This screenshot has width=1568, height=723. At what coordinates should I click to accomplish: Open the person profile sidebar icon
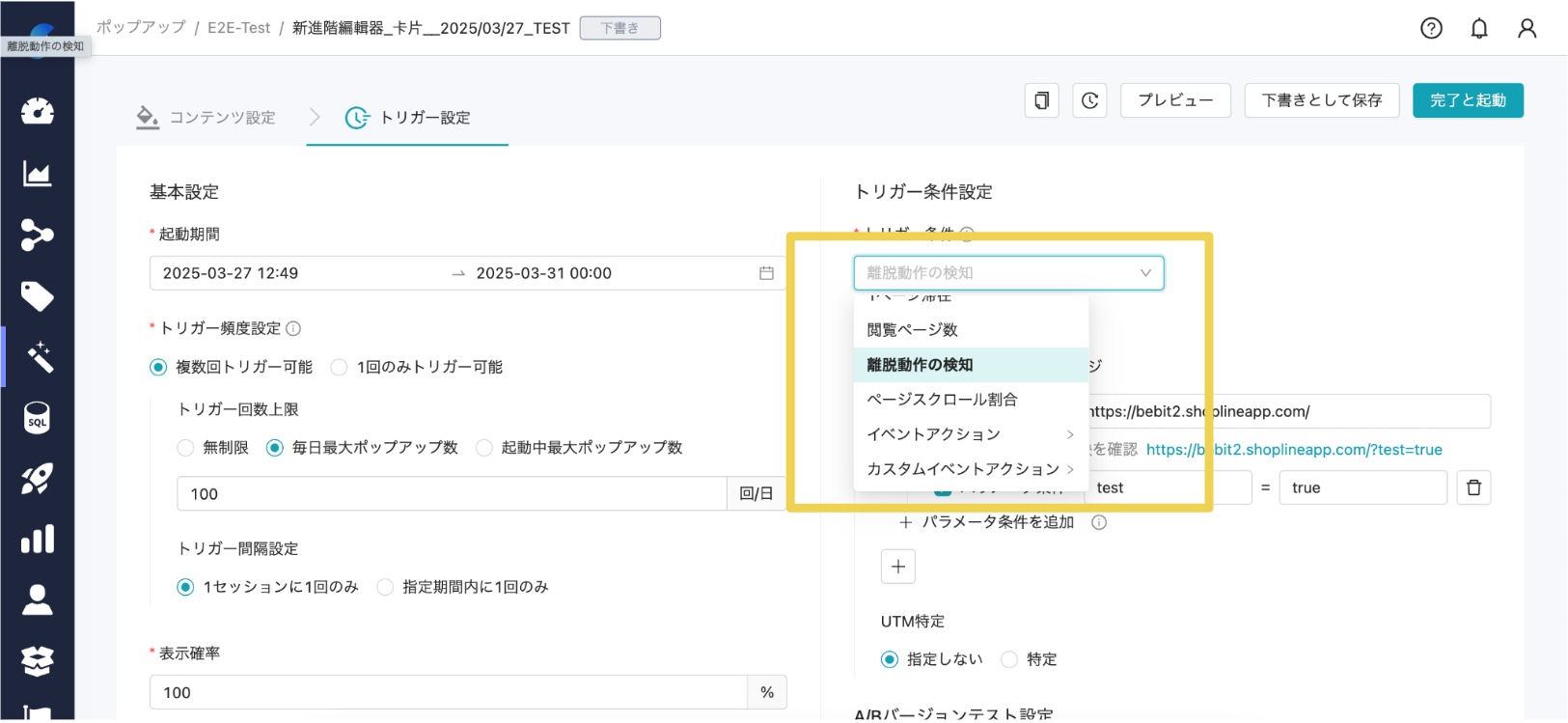click(38, 599)
